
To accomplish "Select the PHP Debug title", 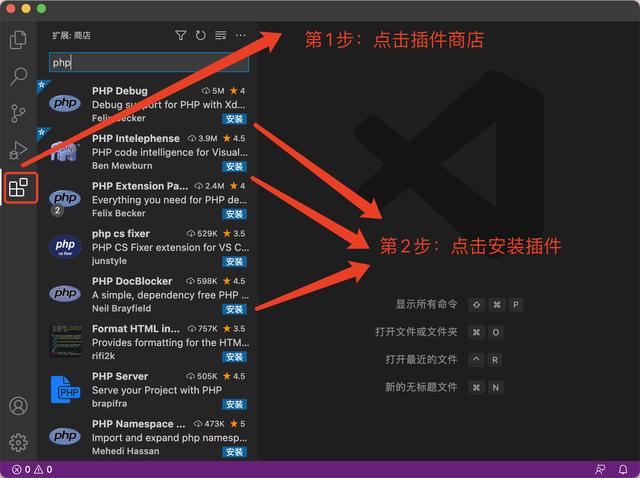I will (120, 91).
